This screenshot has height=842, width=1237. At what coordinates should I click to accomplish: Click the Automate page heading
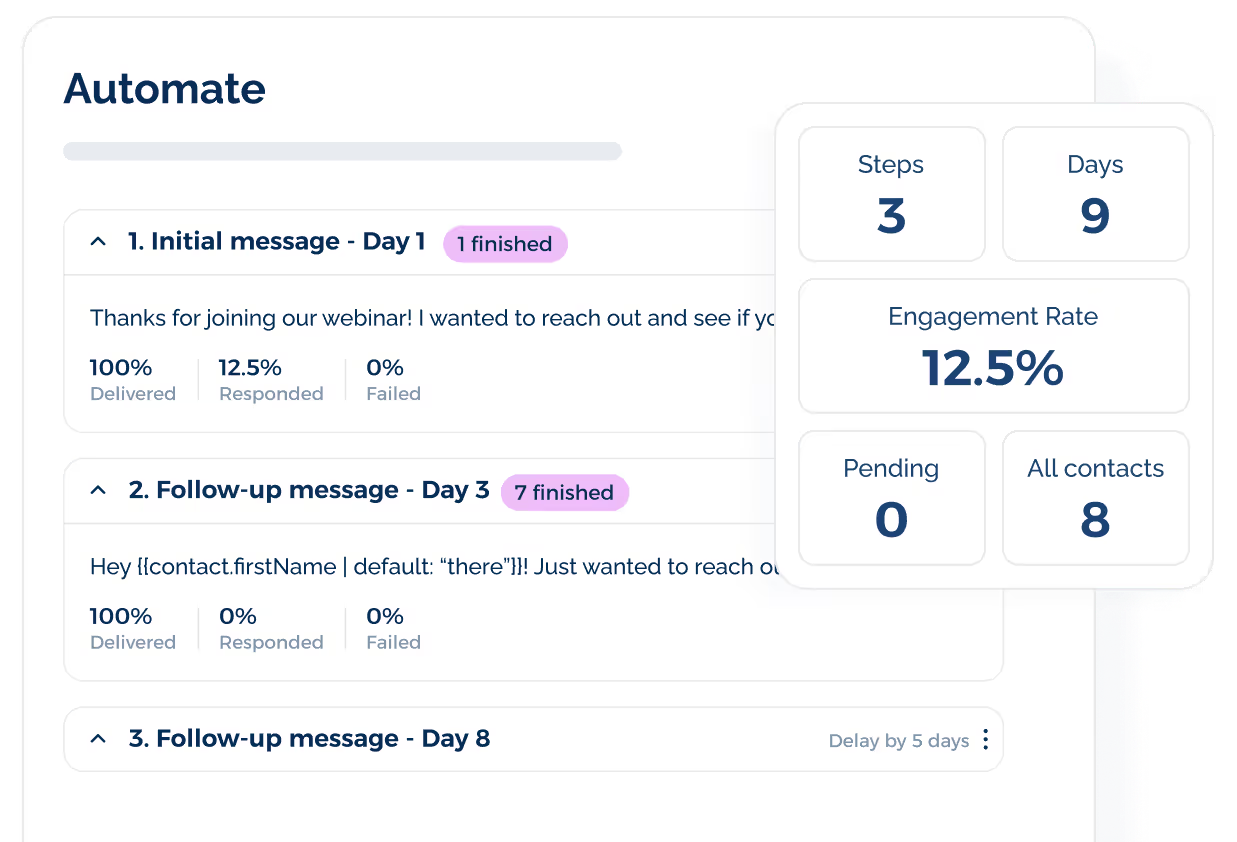pyautogui.click(x=164, y=89)
